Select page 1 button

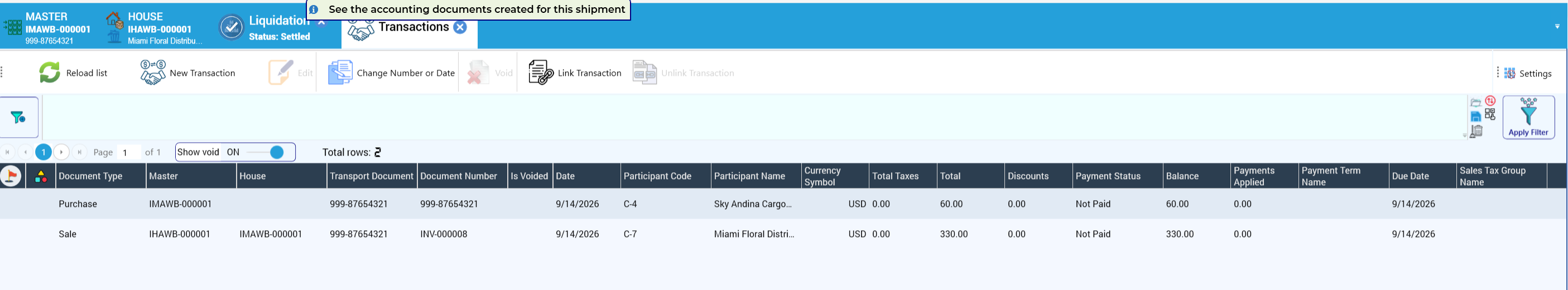click(43, 152)
